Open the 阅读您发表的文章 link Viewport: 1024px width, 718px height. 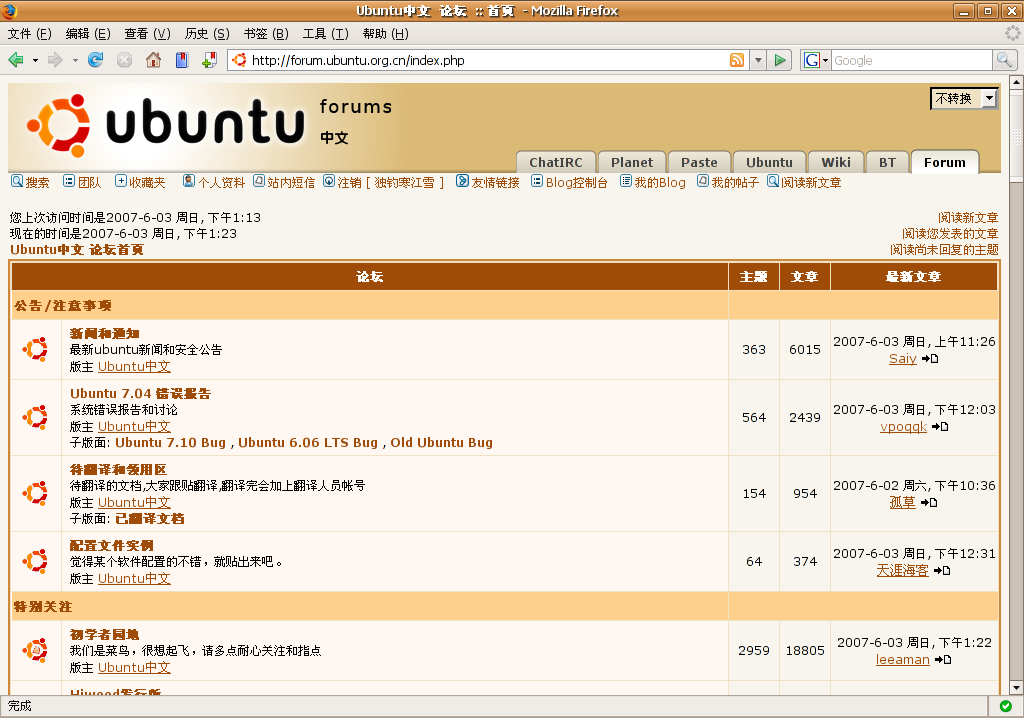[x=950, y=233]
